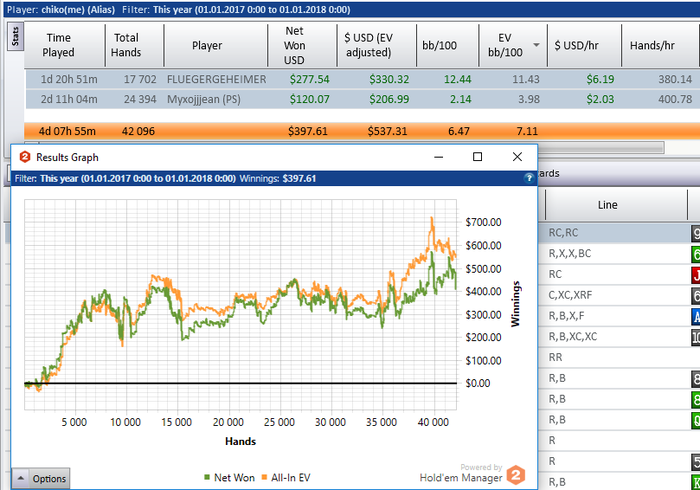Click the All-In EV legend entry

click(286, 478)
